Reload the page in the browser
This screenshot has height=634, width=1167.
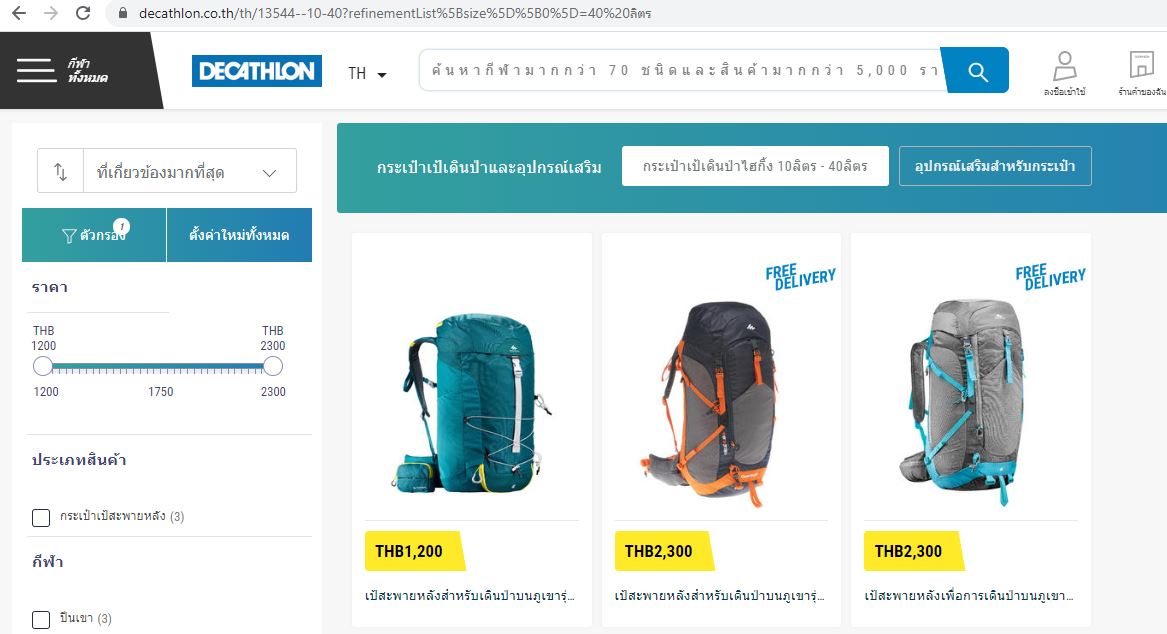[x=83, y=13]
